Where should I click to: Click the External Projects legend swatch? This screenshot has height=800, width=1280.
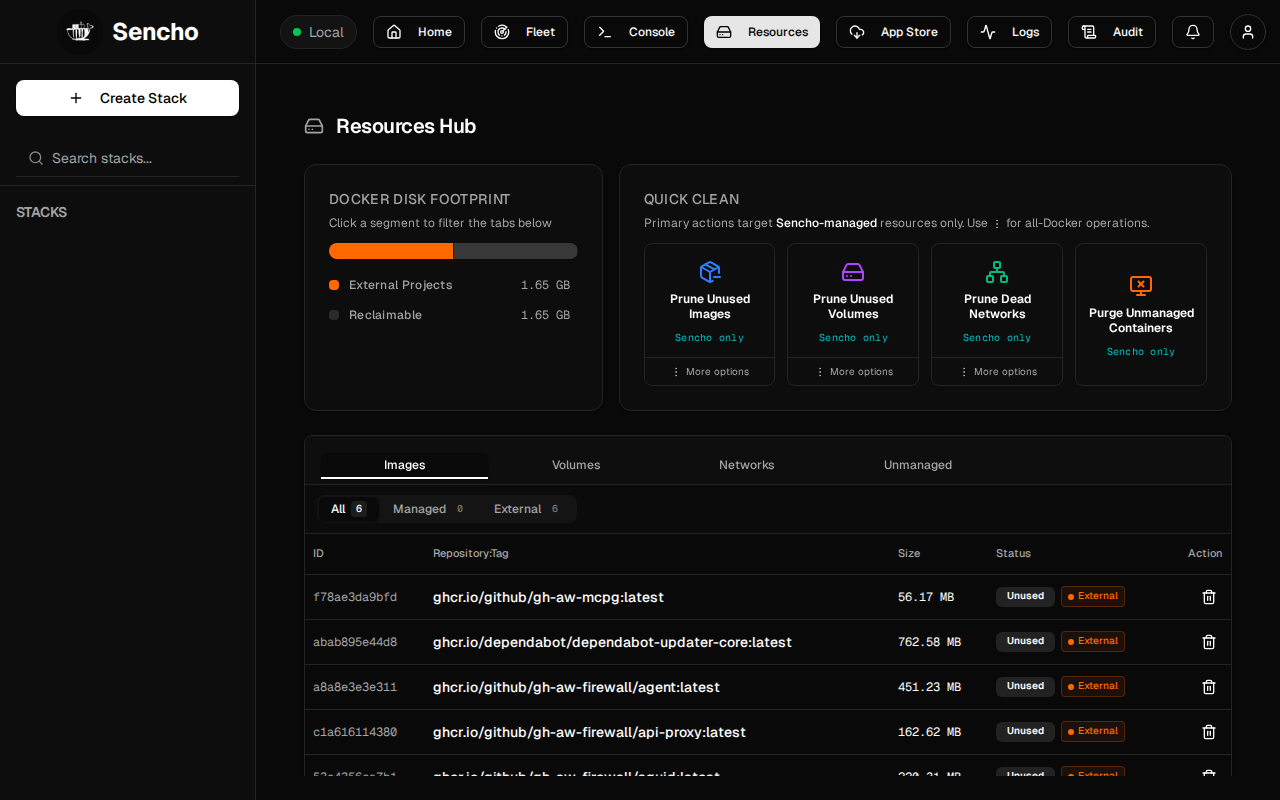(x=334, y=285)
